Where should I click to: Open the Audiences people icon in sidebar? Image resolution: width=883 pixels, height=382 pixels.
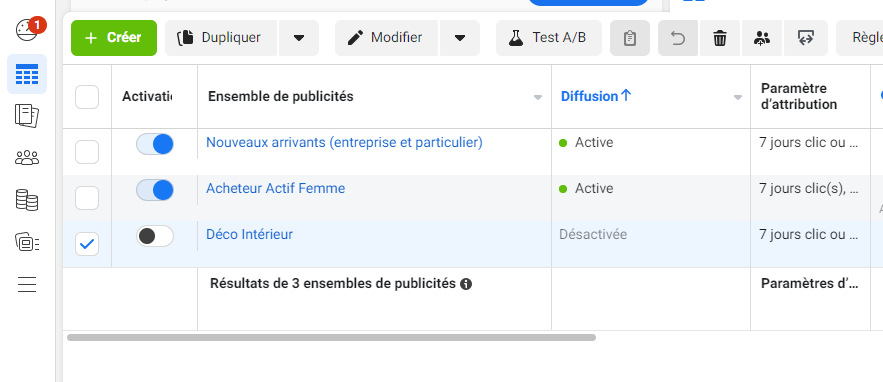tap(27, 158)
